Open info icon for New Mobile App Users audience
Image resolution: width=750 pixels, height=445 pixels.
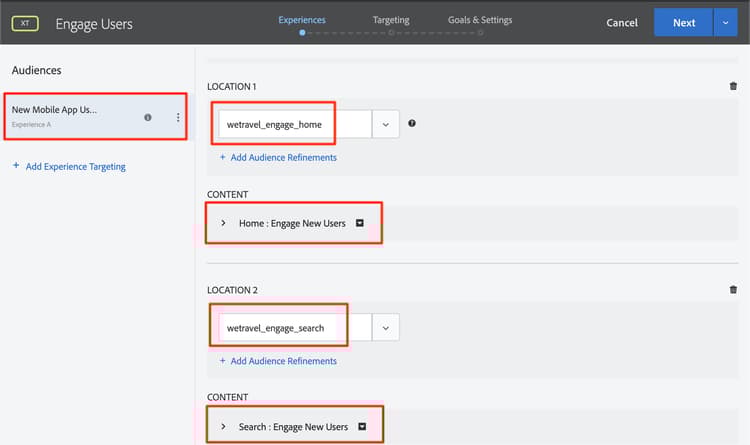(x=148, y=117)
